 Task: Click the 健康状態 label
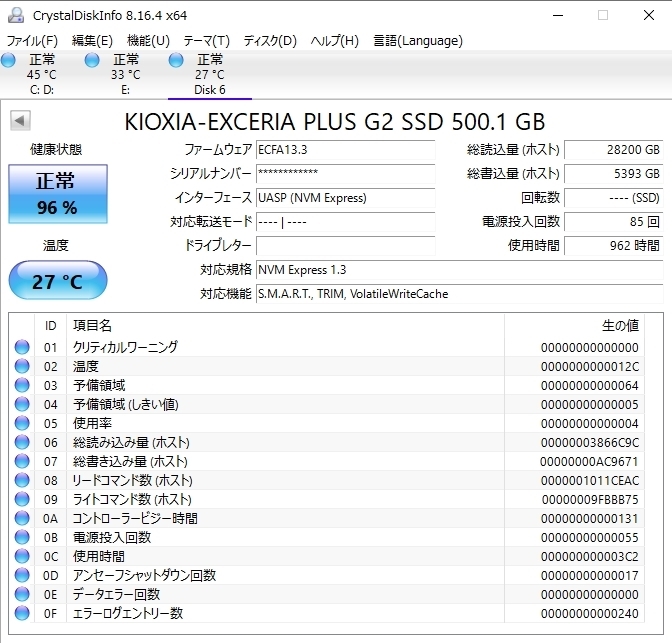(56, 149)
